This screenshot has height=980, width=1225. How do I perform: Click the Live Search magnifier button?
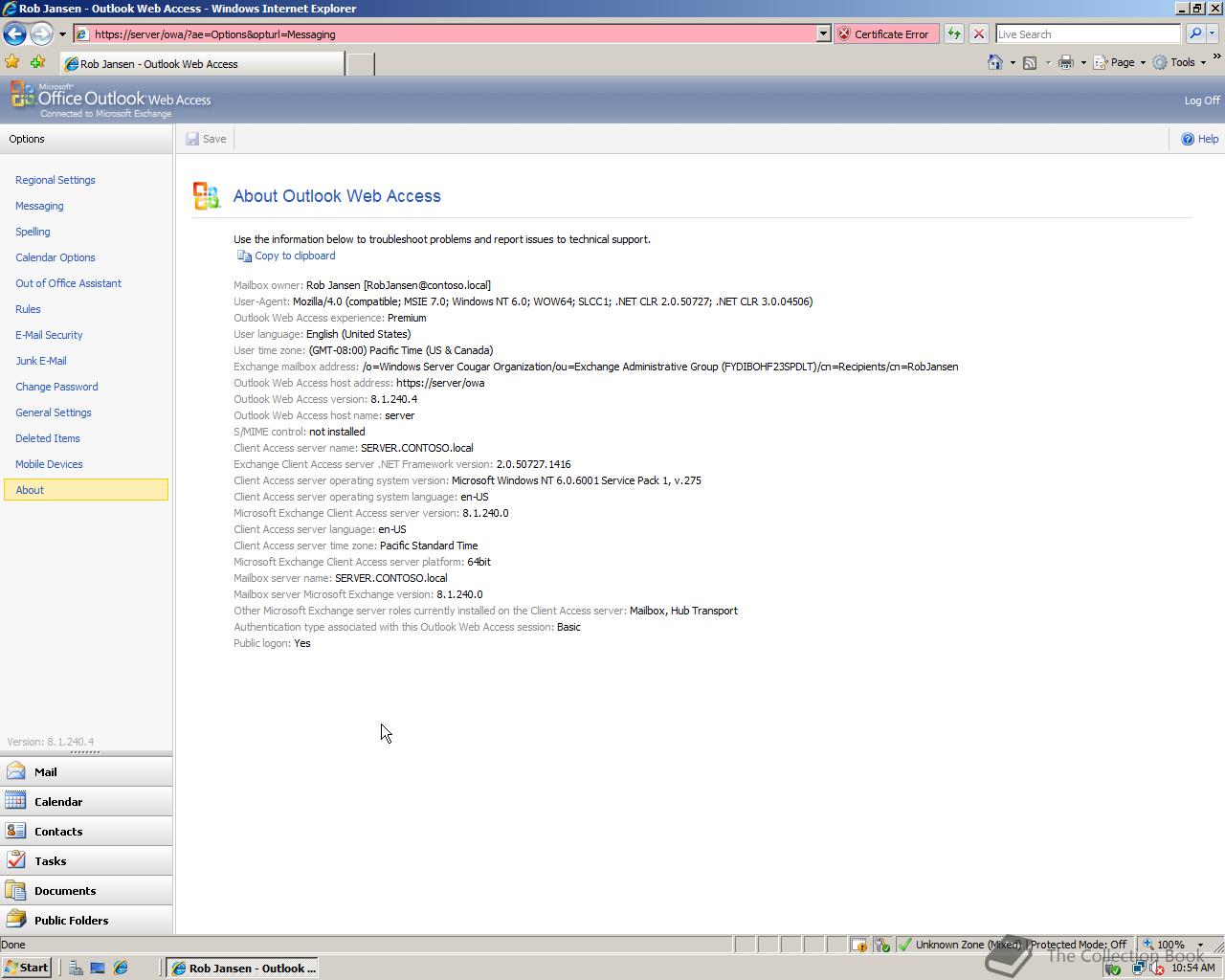[1195, 33]
